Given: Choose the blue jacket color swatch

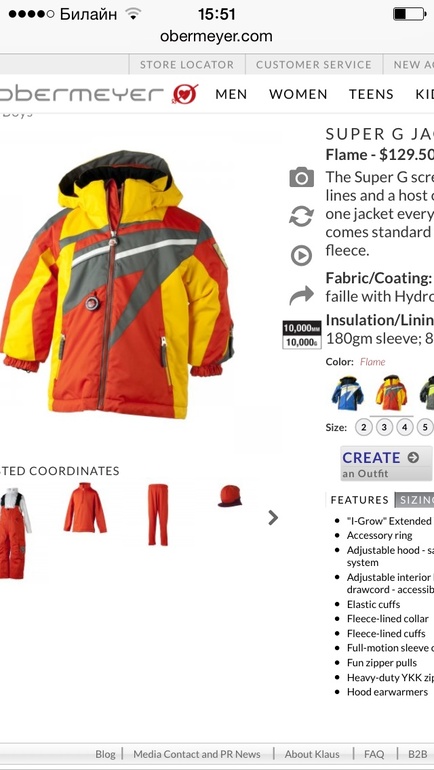Looking at the screenshot, I should point(348,393).
